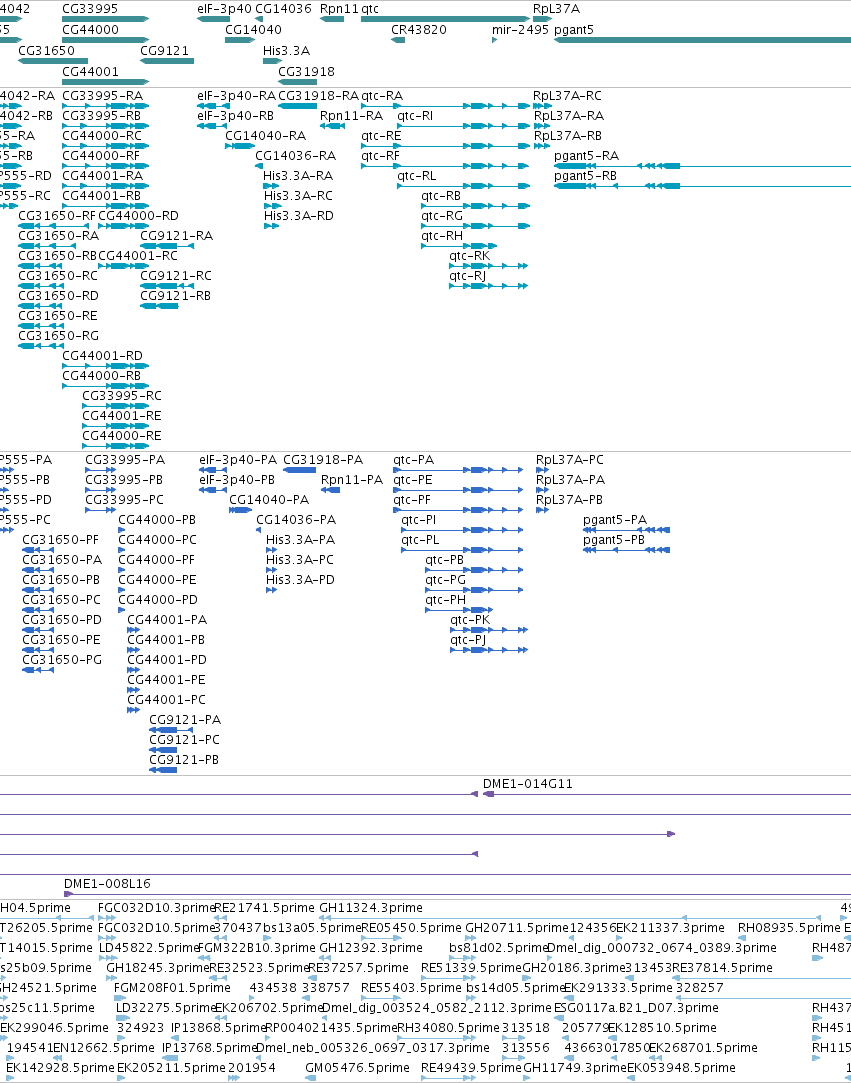Open transcript His3.3A-RD
The width and height of the screenshot is (851, 1083).
pos(298,215)
